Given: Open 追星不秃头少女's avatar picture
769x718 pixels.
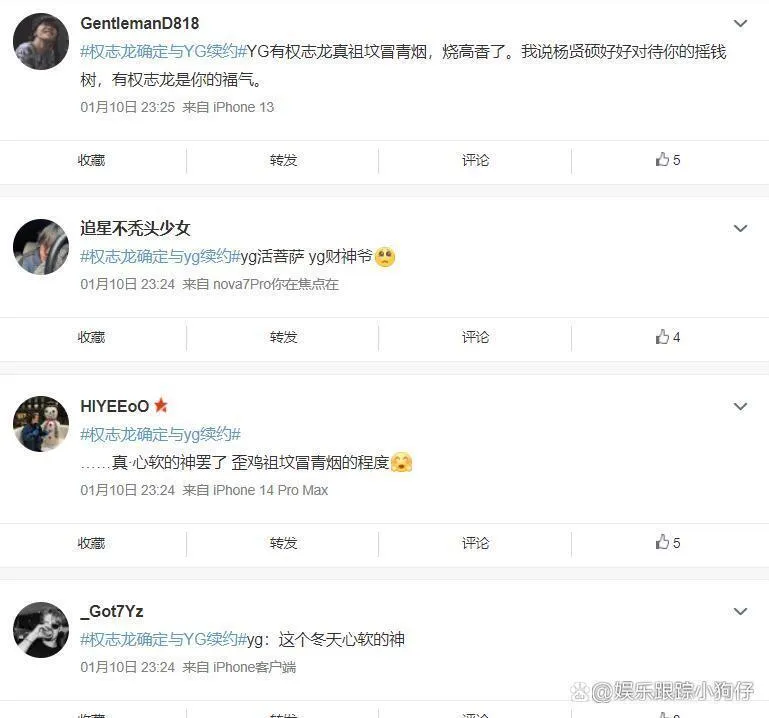Looking at the screenshot, I should pos(41,247).
